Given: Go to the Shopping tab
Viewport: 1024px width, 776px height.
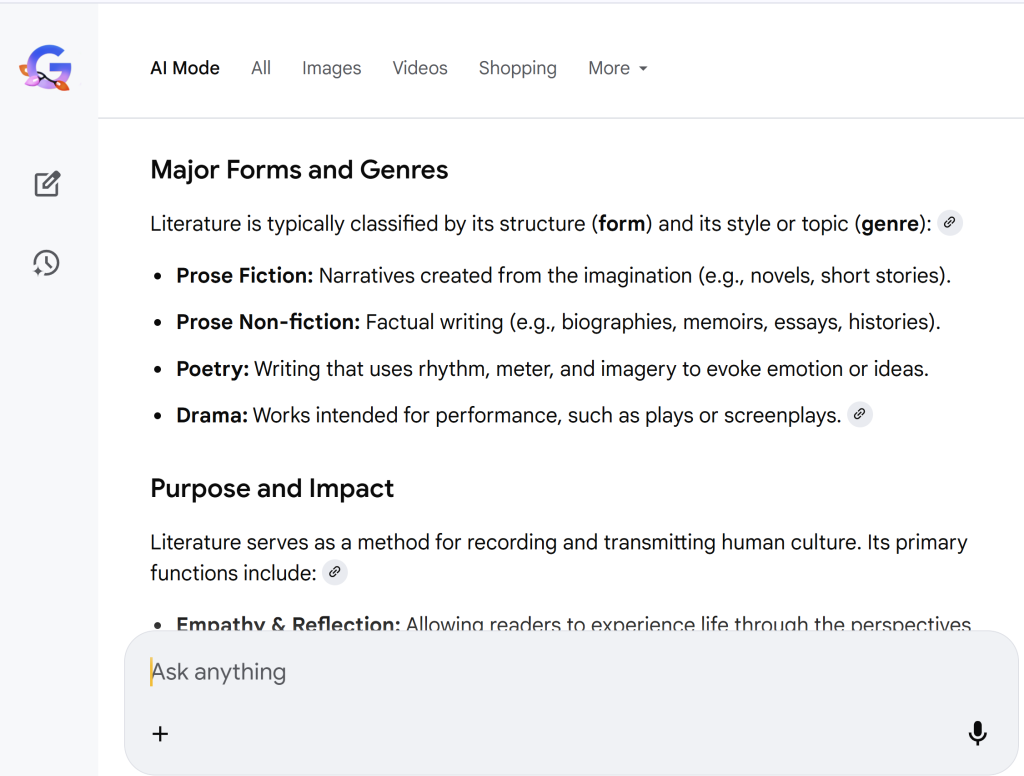Looking at the screenshot, I should pos(517,68).
